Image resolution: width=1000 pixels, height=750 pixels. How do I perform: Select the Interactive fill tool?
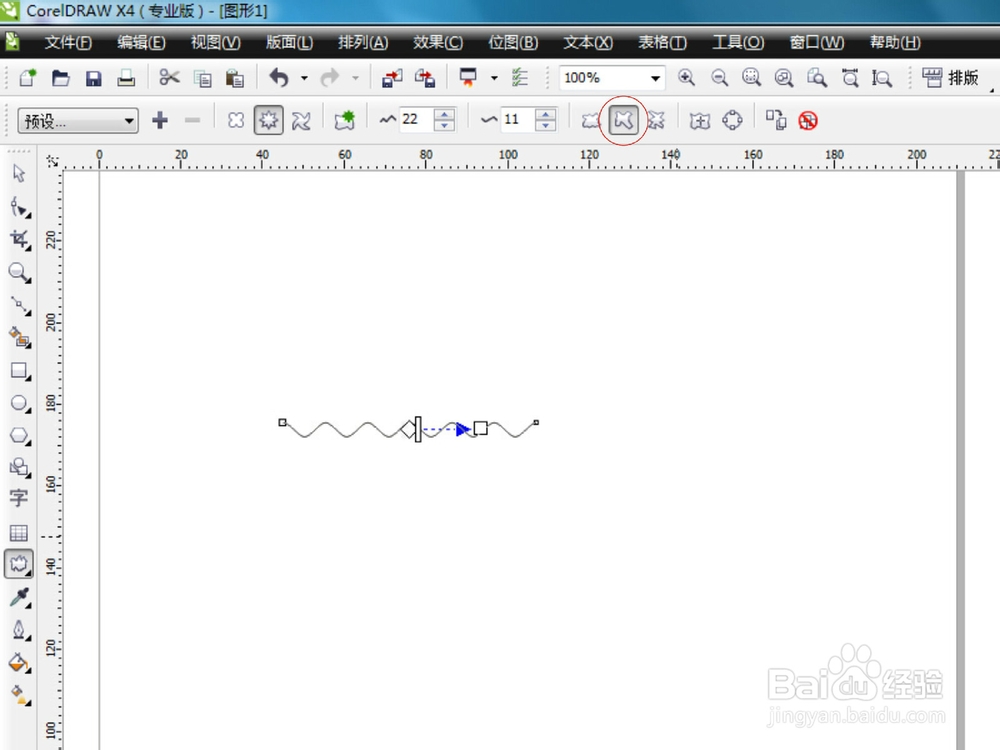(19, 695)
